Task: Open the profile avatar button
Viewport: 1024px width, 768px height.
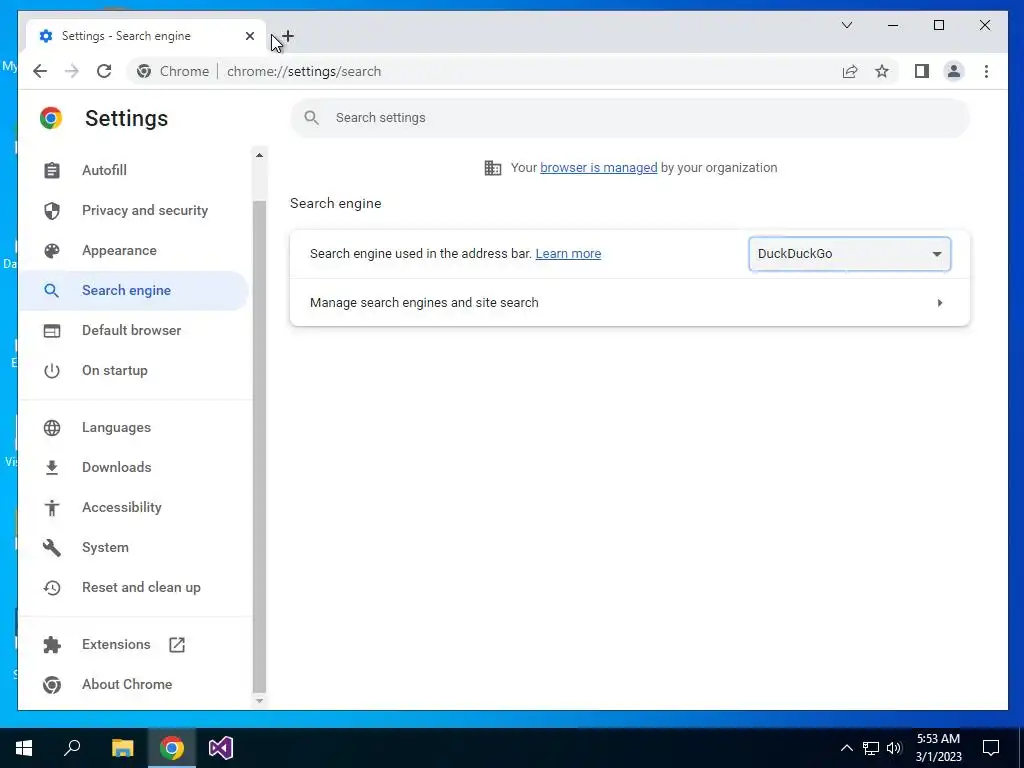Action: tap(954, 71)
